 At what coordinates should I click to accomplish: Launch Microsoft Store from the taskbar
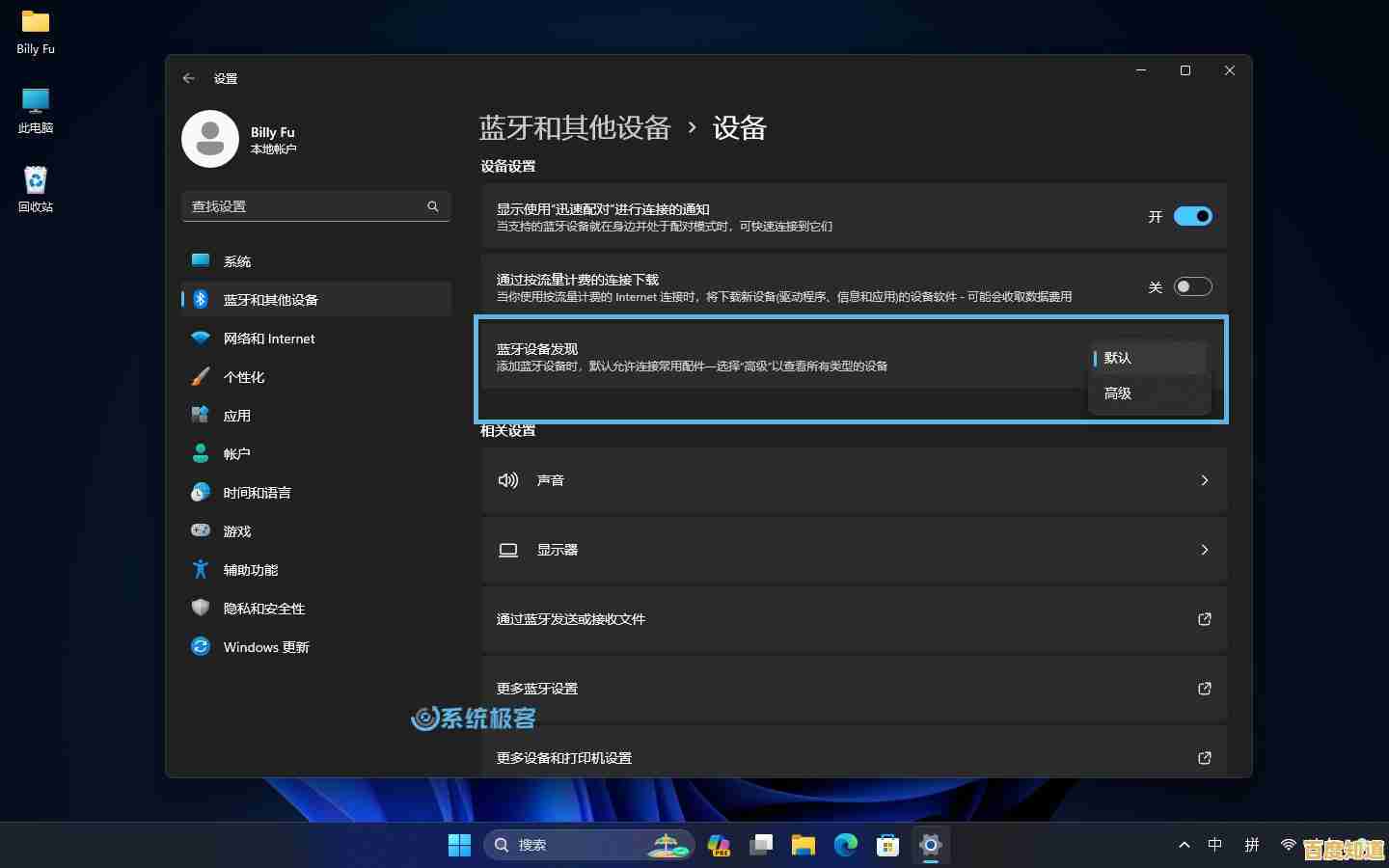coord(887,845)
